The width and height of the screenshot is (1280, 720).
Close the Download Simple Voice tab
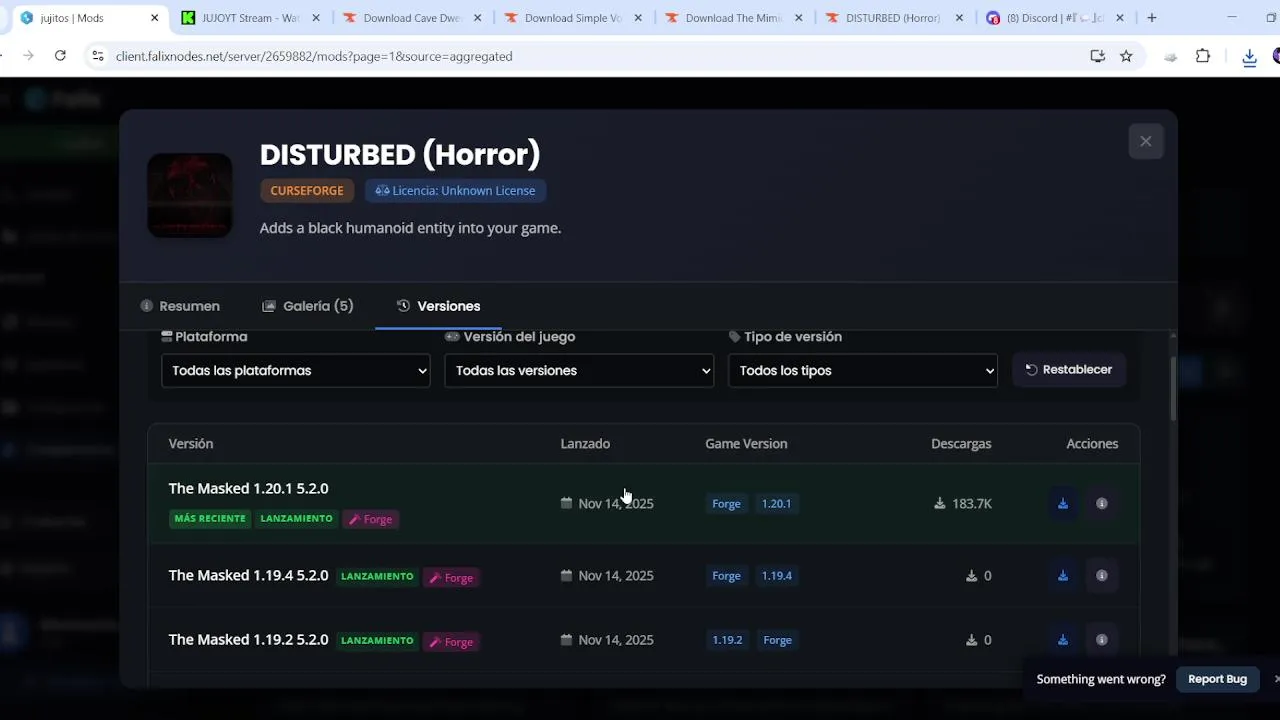click(x=638, y=18)
